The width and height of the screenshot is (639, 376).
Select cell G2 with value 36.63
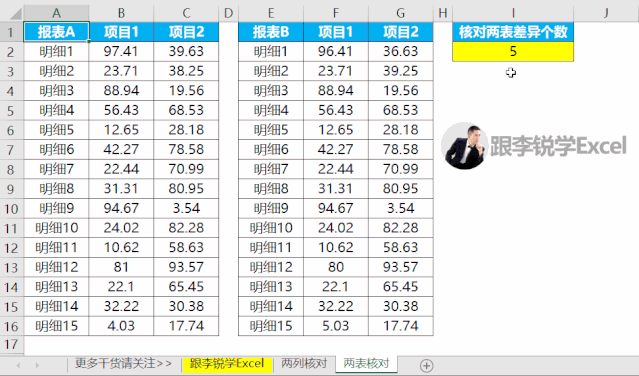pyautogui.click(x=401, y=51)
